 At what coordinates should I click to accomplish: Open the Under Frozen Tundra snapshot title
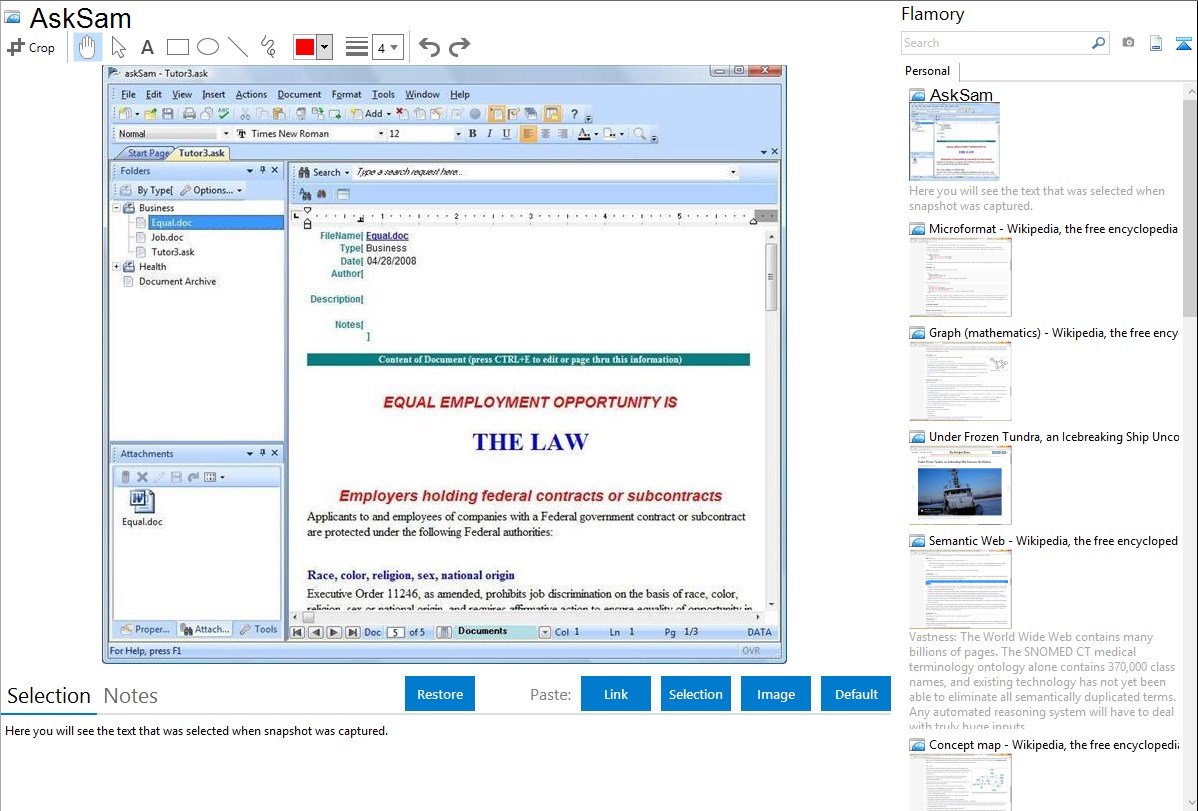tap(1054, 436)
